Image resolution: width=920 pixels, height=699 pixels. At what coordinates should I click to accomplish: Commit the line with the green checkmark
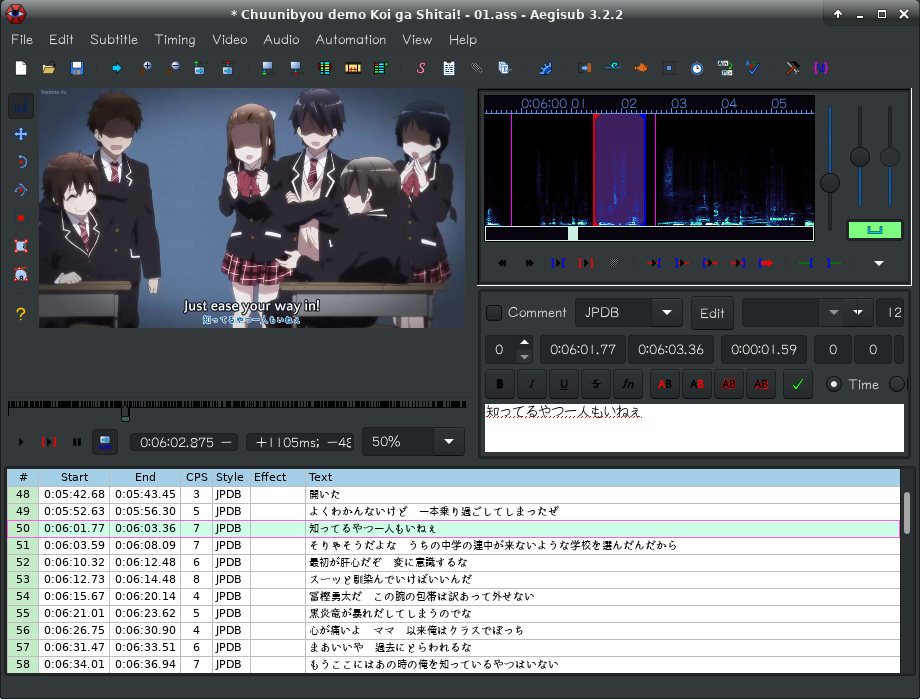(797, 384)
